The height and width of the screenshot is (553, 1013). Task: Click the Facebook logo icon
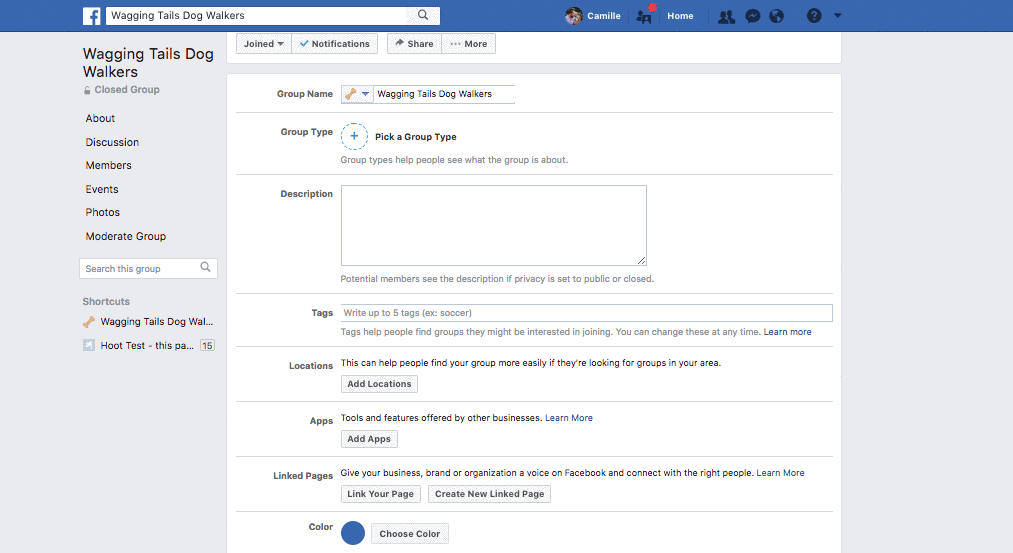pos(92,16)
